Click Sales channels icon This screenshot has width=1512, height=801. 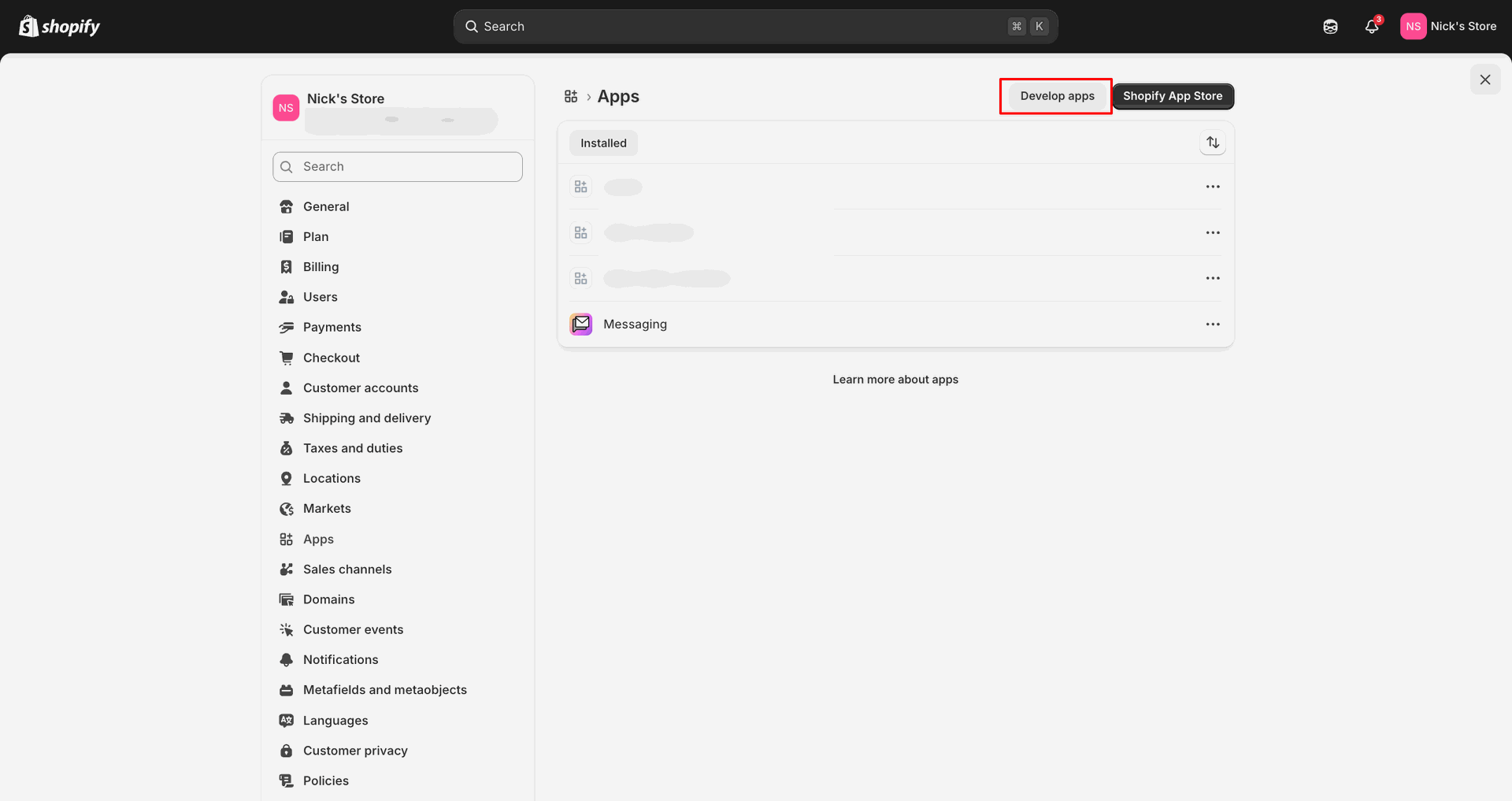[x=287, y=569]
